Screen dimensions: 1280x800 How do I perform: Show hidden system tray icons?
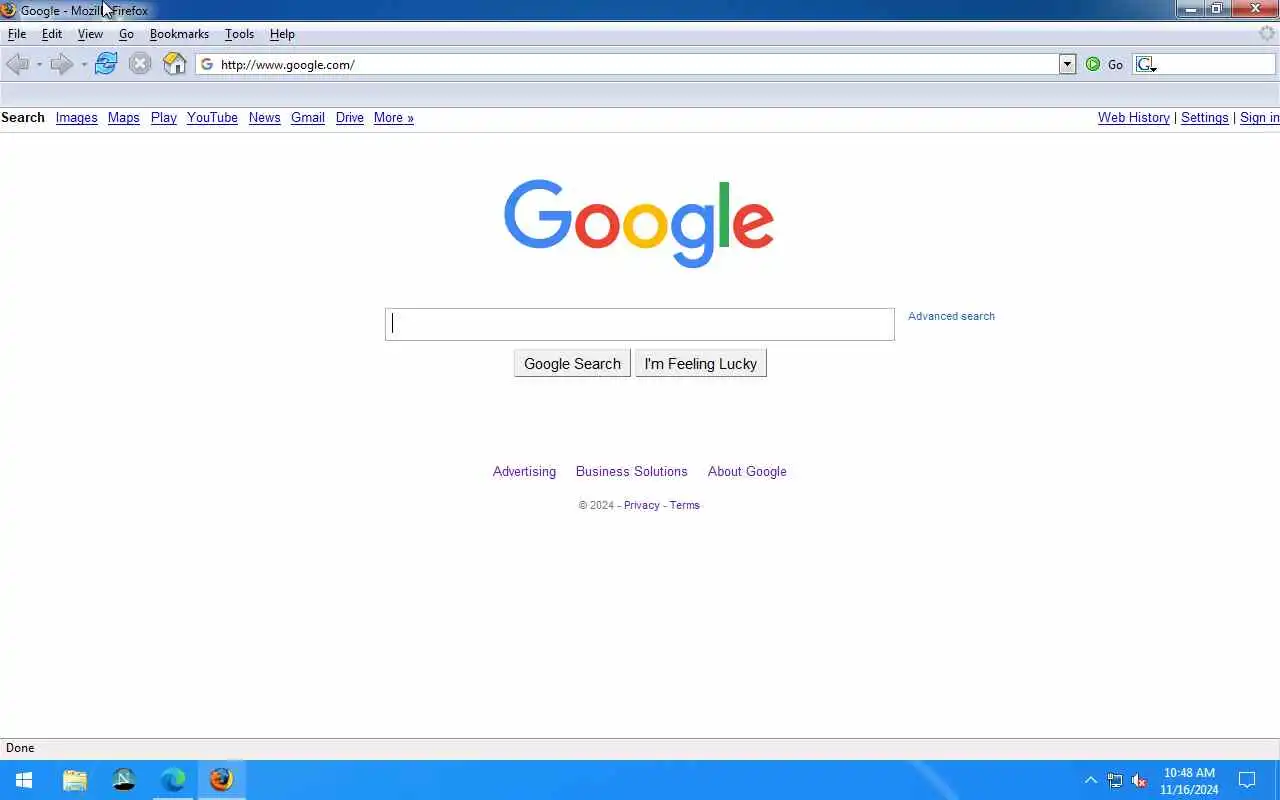1091,780
